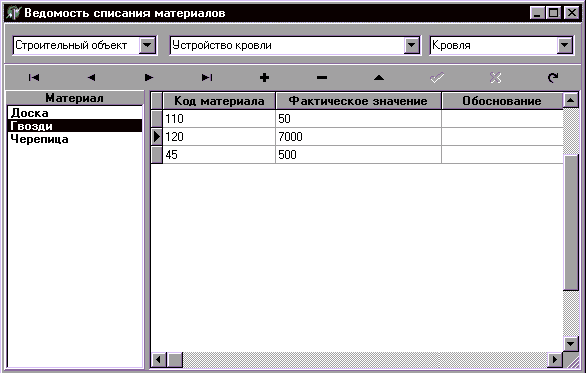Click the Материал list header
Screen dimensions: 587x373
click(74, 98)
